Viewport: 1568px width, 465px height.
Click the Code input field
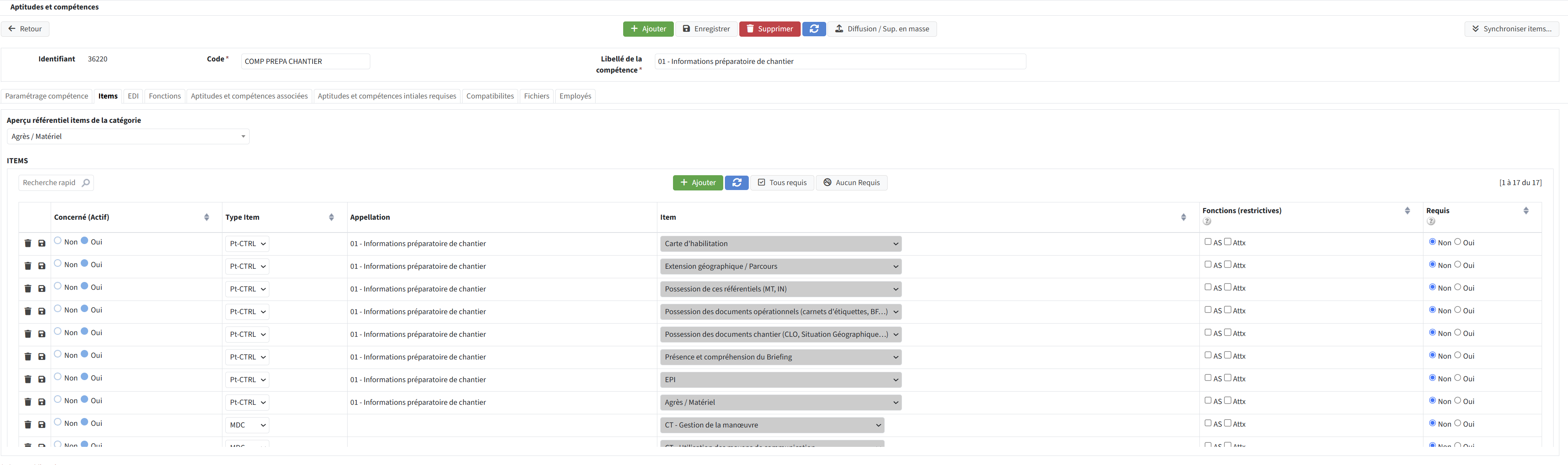(305, 61)
